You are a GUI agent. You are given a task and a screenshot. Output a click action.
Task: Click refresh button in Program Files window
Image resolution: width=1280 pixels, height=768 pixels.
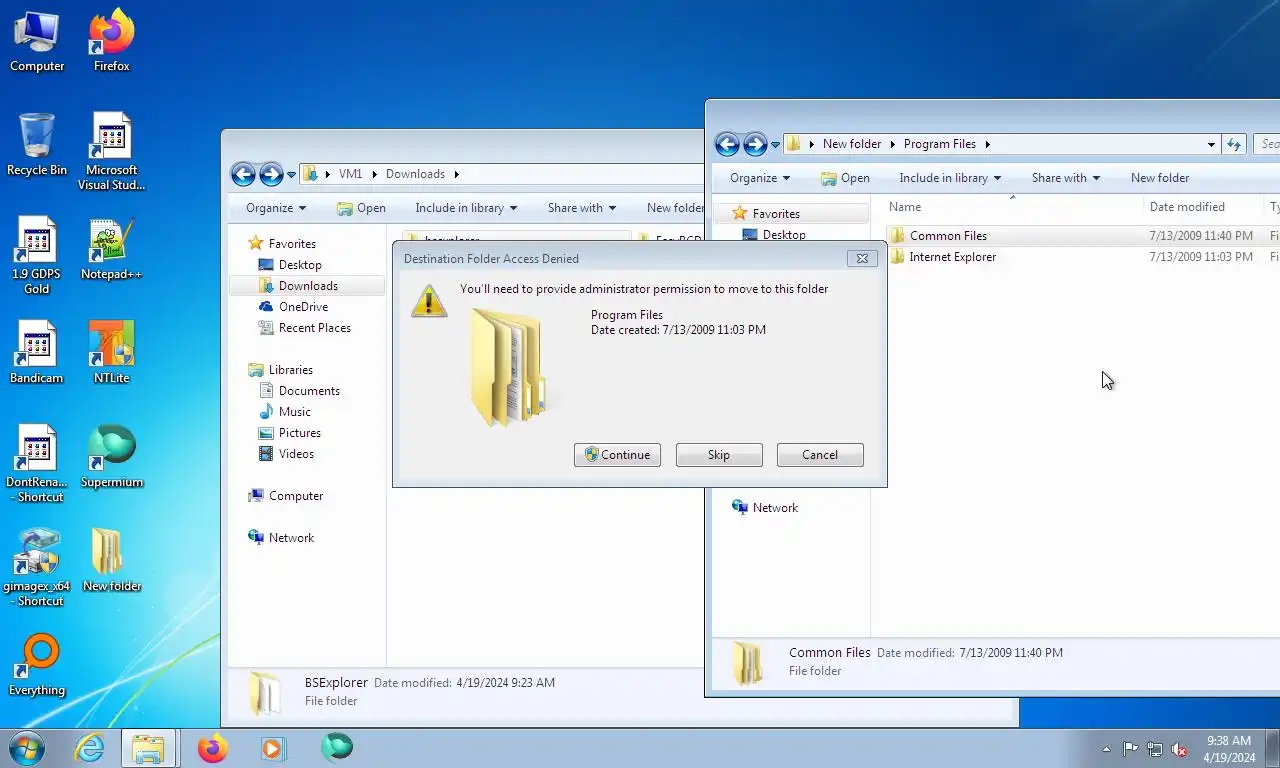click(x=1234, y=144)
